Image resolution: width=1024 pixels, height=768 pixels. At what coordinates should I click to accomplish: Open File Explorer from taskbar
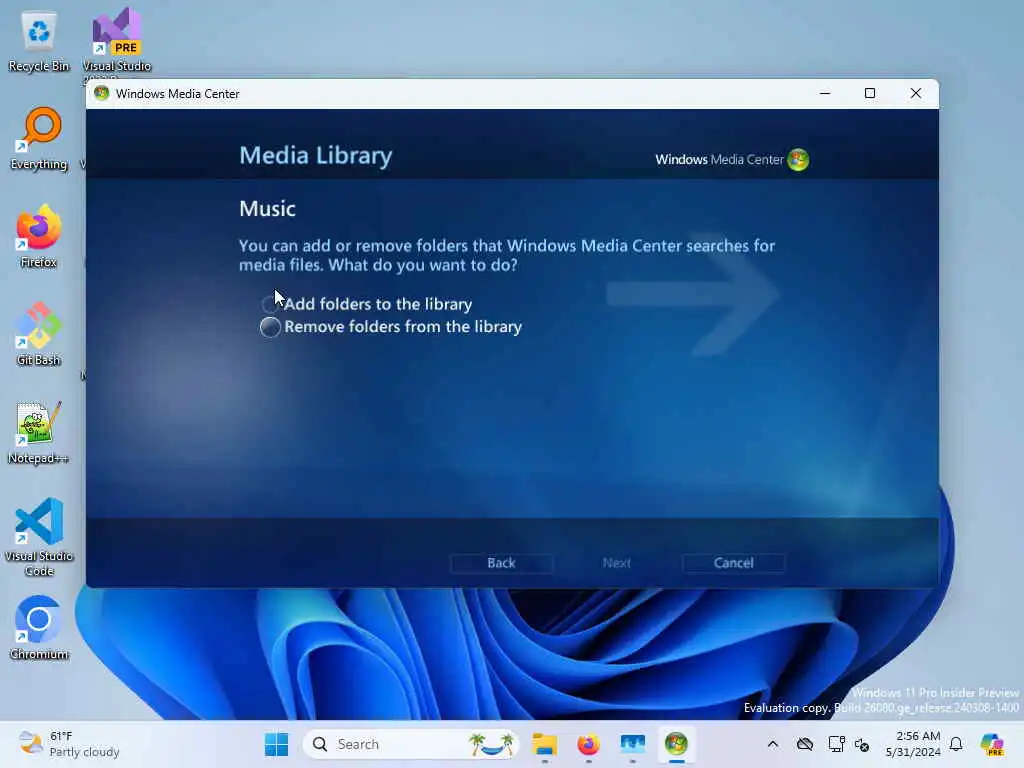pyautogui.click(x=545, y=744)
